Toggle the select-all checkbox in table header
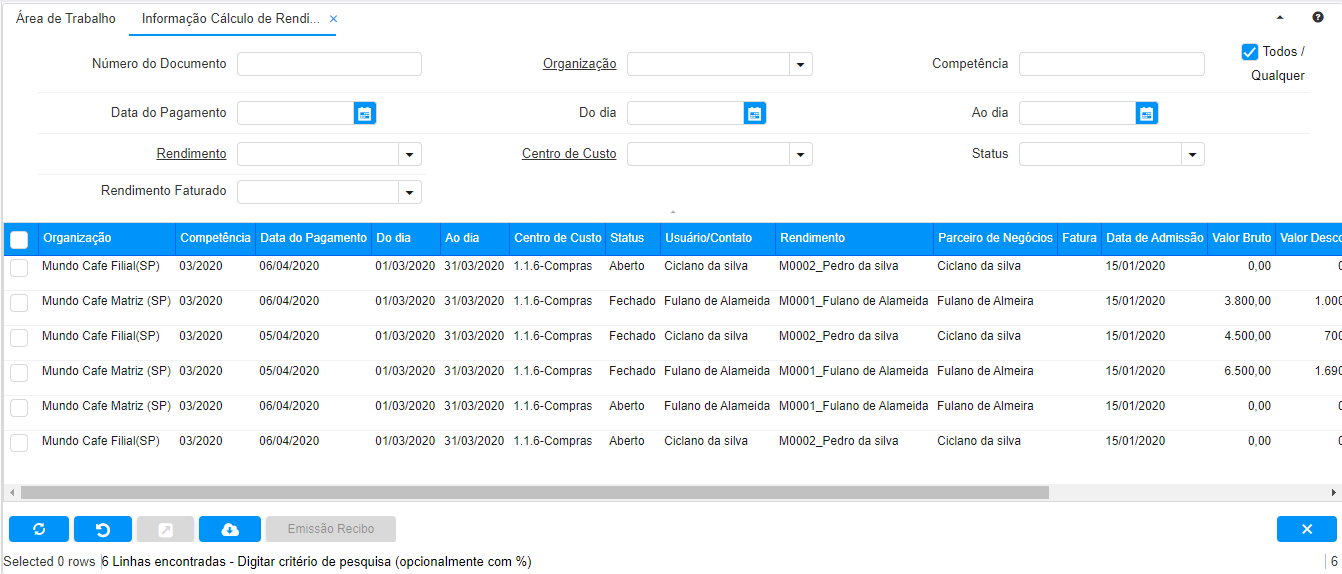Viewport: 1342px width, 574px height. point(19,239)
